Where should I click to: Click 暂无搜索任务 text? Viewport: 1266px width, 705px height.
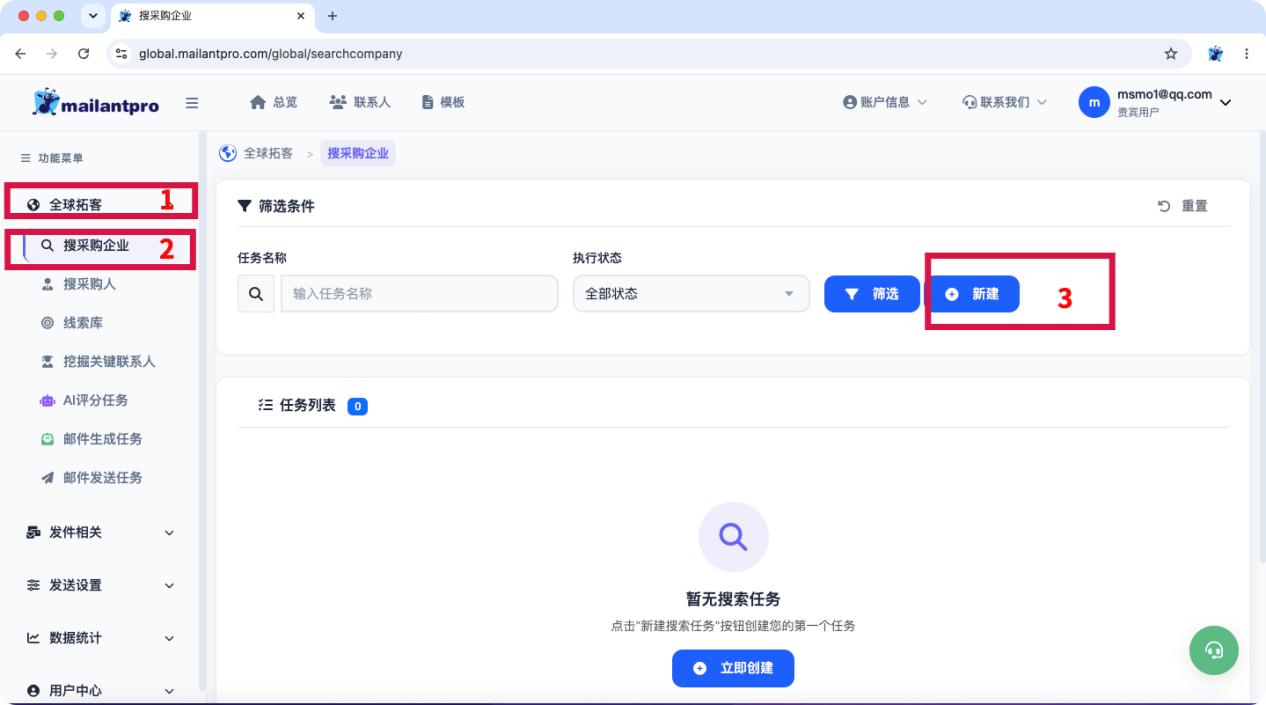click(733, 600)
